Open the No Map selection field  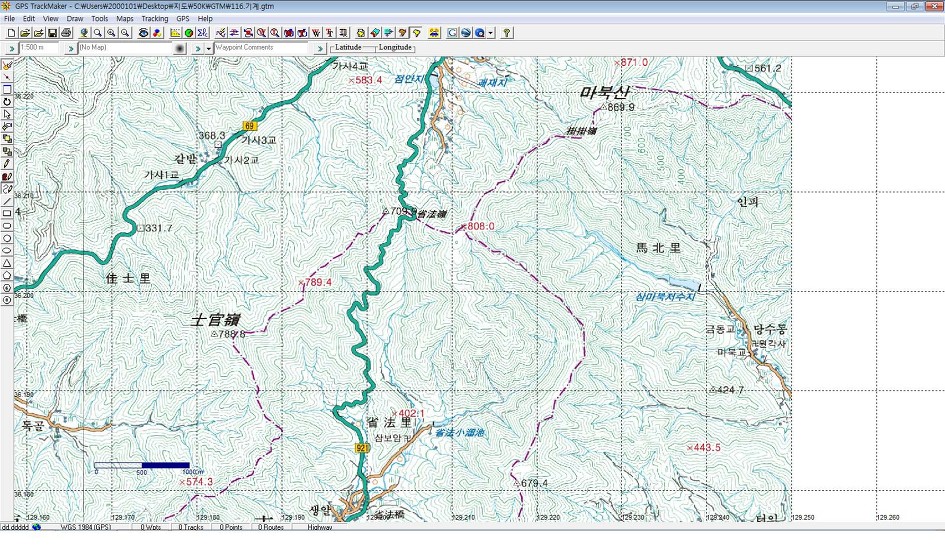click(x=125, y=48)
